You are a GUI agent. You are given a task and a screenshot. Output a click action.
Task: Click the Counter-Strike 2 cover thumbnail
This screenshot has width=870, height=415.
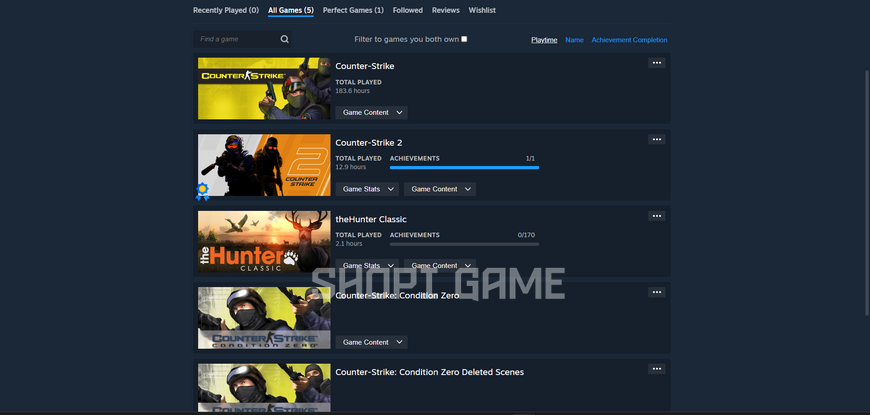tap(264, 165)
